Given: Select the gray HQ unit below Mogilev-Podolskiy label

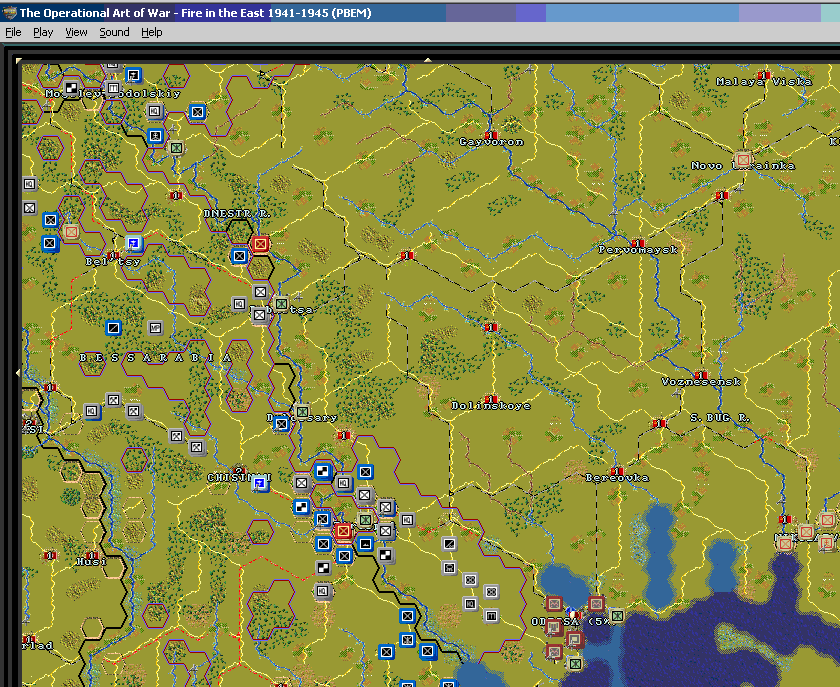Looking at the screenshot, I should 154,111.
